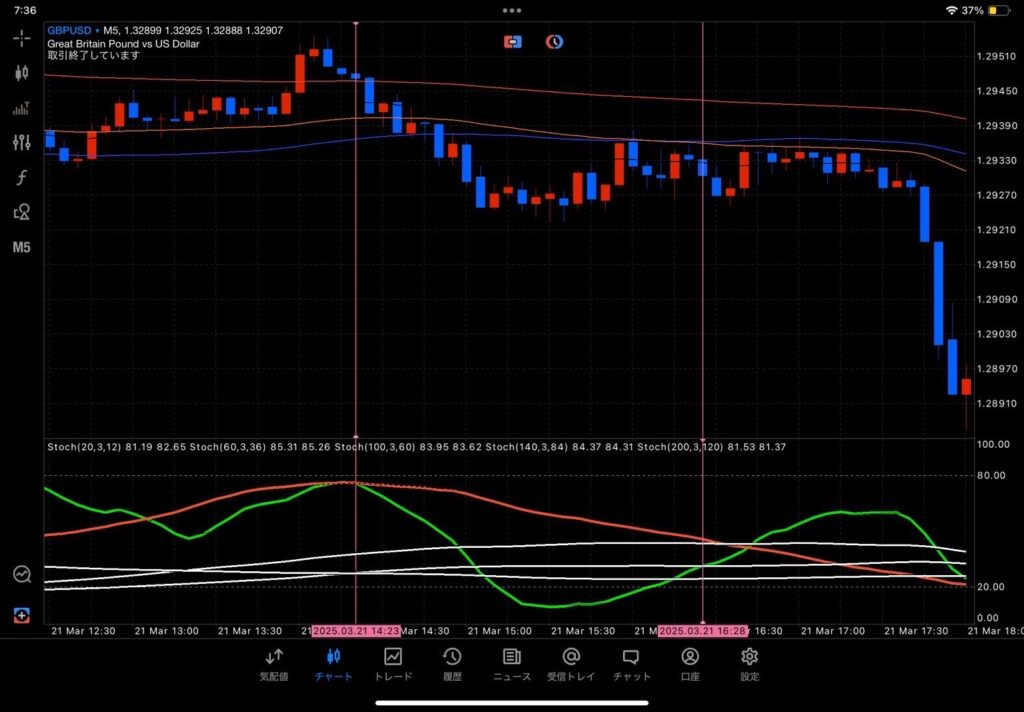The width and height of the screenshot is (1024, 712).
Task: Click the circular chart icon near indicator
Action: point(22,574)
